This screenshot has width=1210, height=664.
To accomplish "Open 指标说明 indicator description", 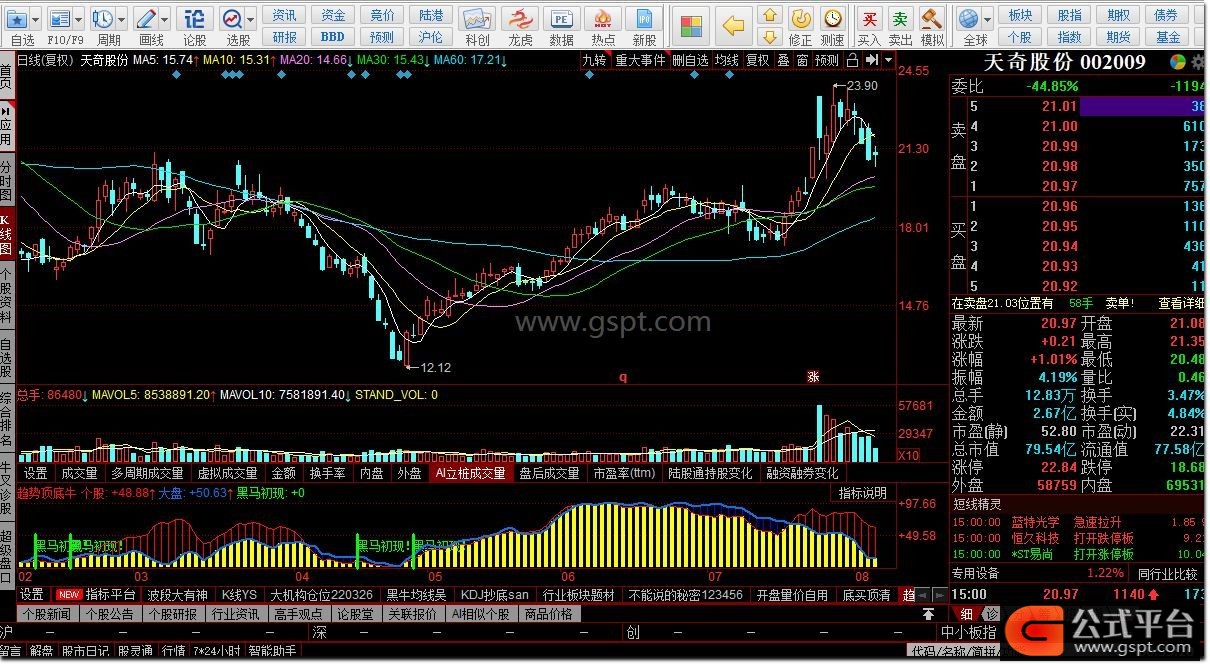I will point(862,493).
